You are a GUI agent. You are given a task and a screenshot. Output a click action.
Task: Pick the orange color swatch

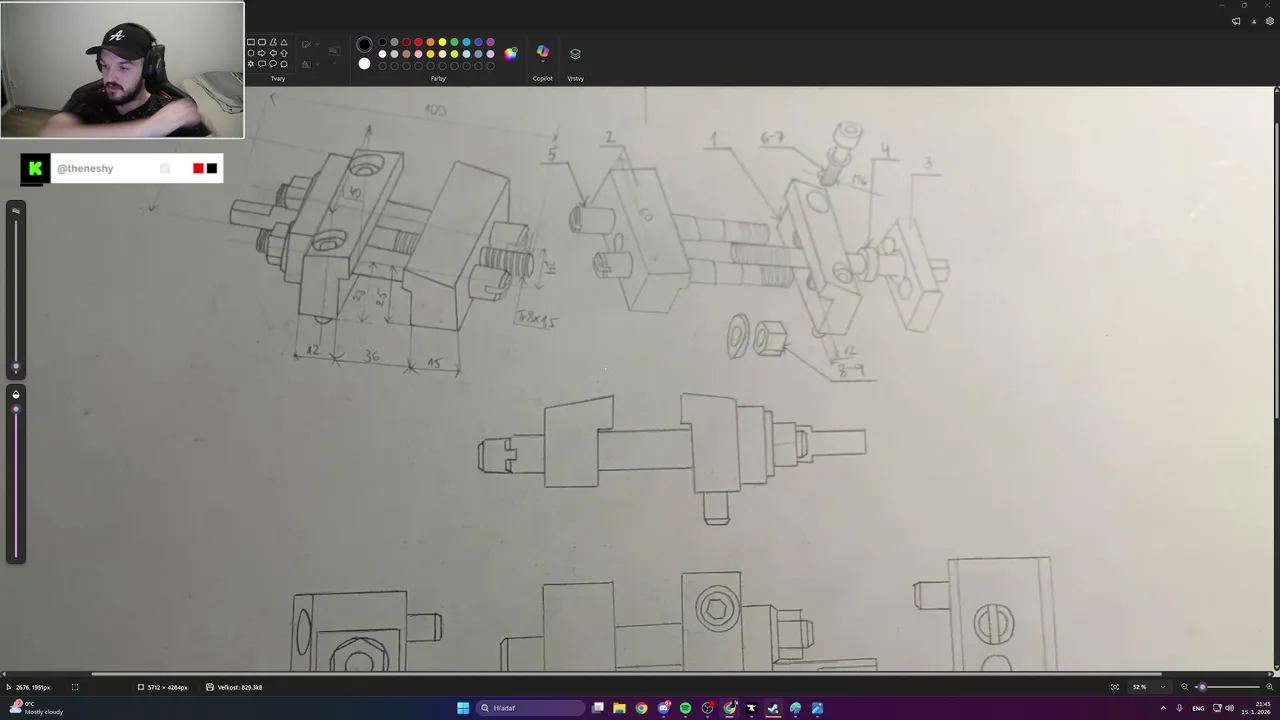pyautogui.click(x=431, y=42)
